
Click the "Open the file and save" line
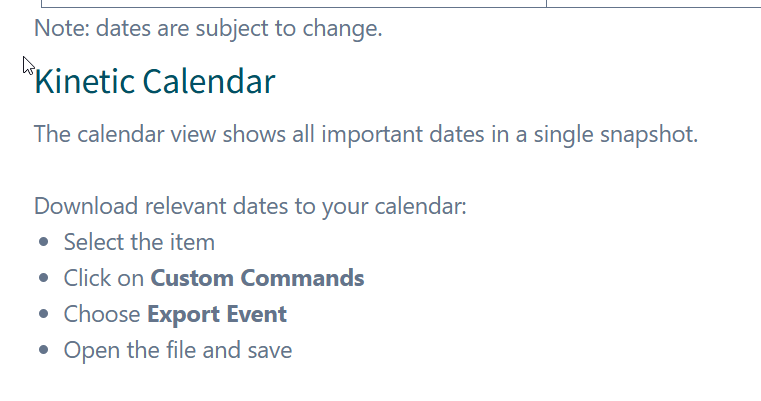point(178,350)
